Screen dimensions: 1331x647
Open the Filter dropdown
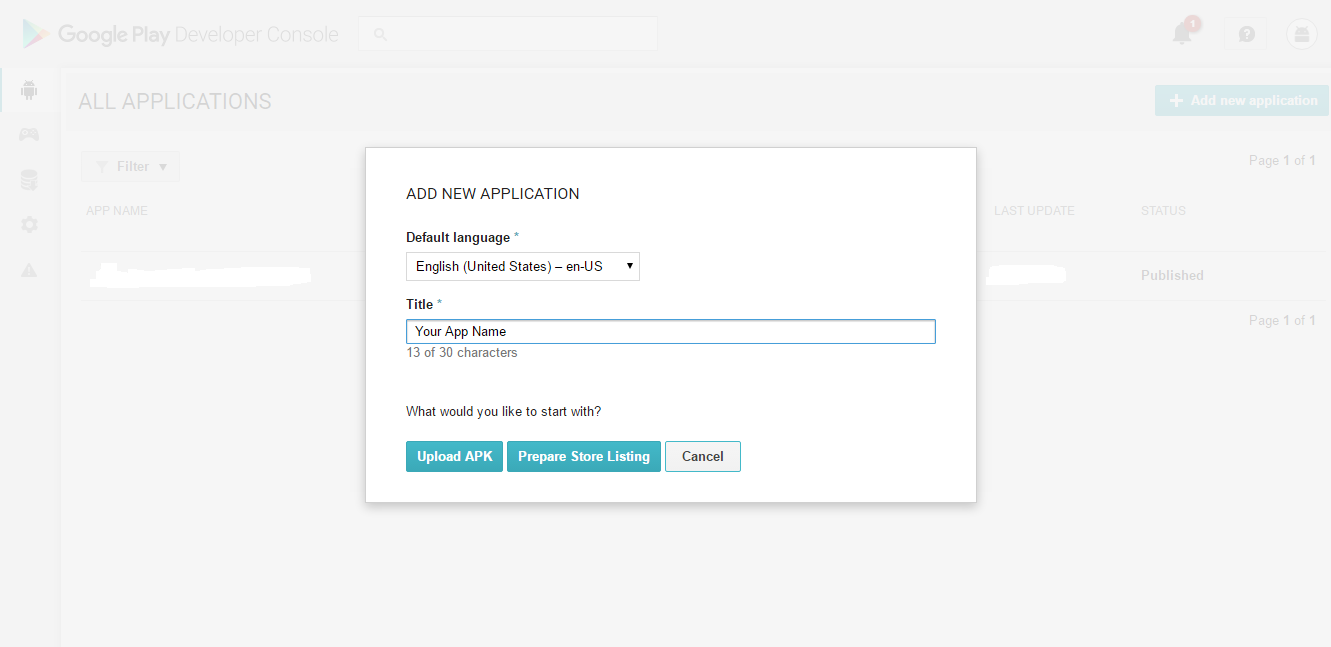tap(130, 167)
